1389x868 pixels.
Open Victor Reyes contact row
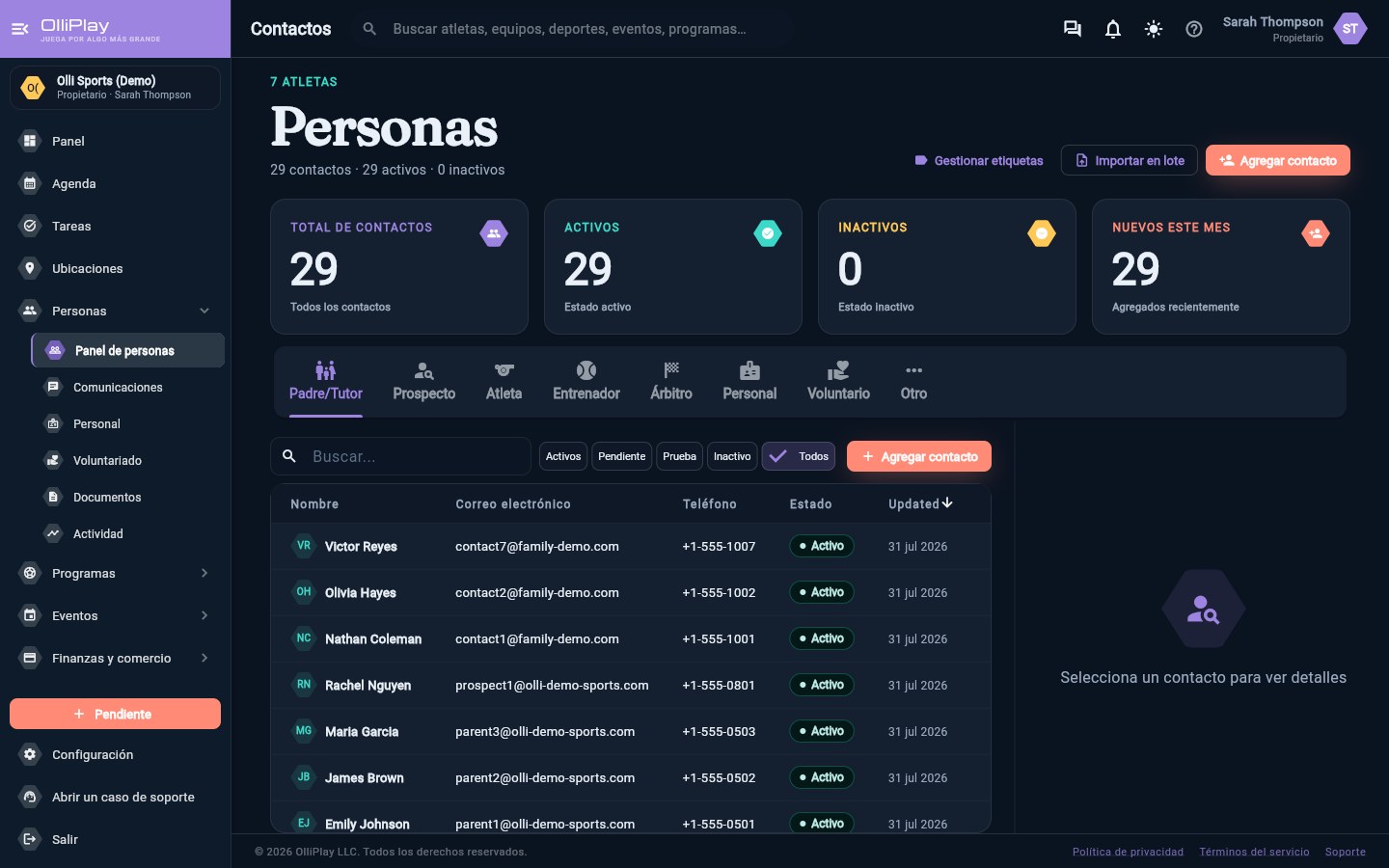[x=631, y=546]
